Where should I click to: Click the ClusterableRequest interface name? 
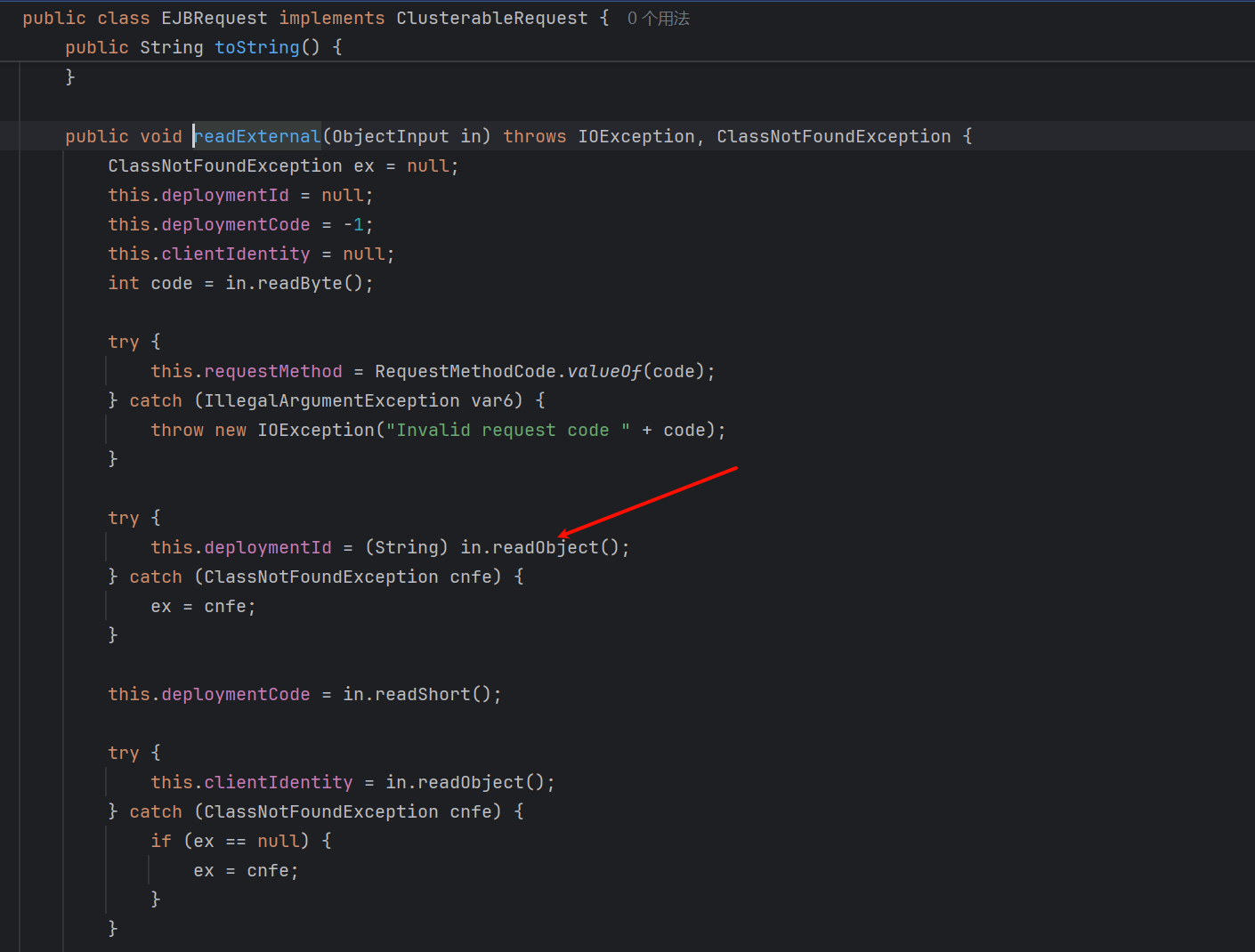pos(491,19)
